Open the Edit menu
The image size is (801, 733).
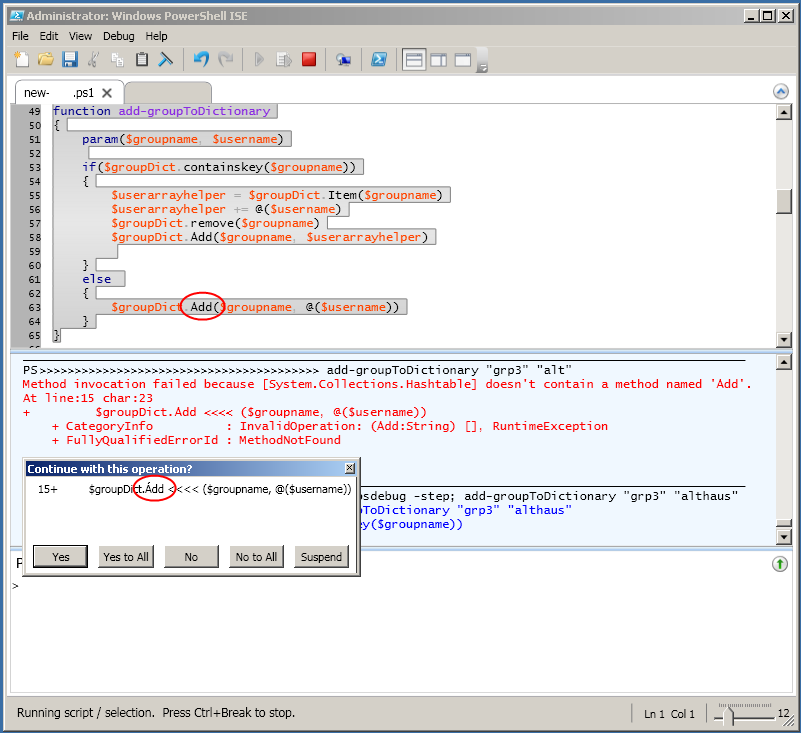[x=49, y=36]
